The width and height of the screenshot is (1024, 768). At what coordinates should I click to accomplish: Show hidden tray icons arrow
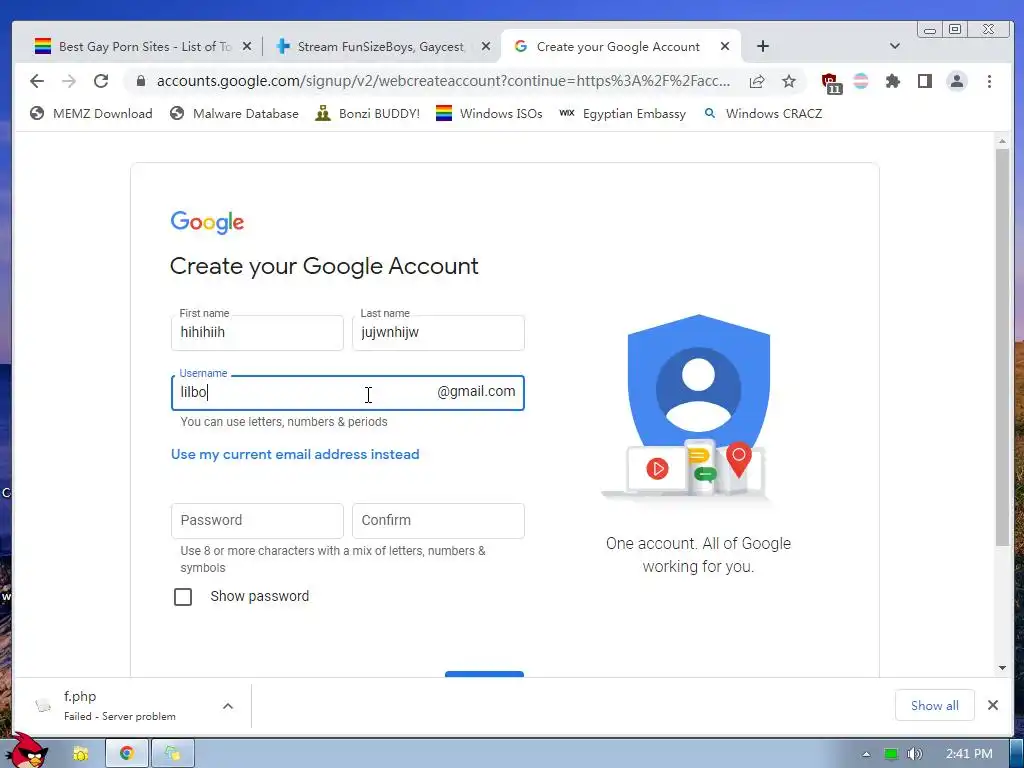click(x=867, y=754)
